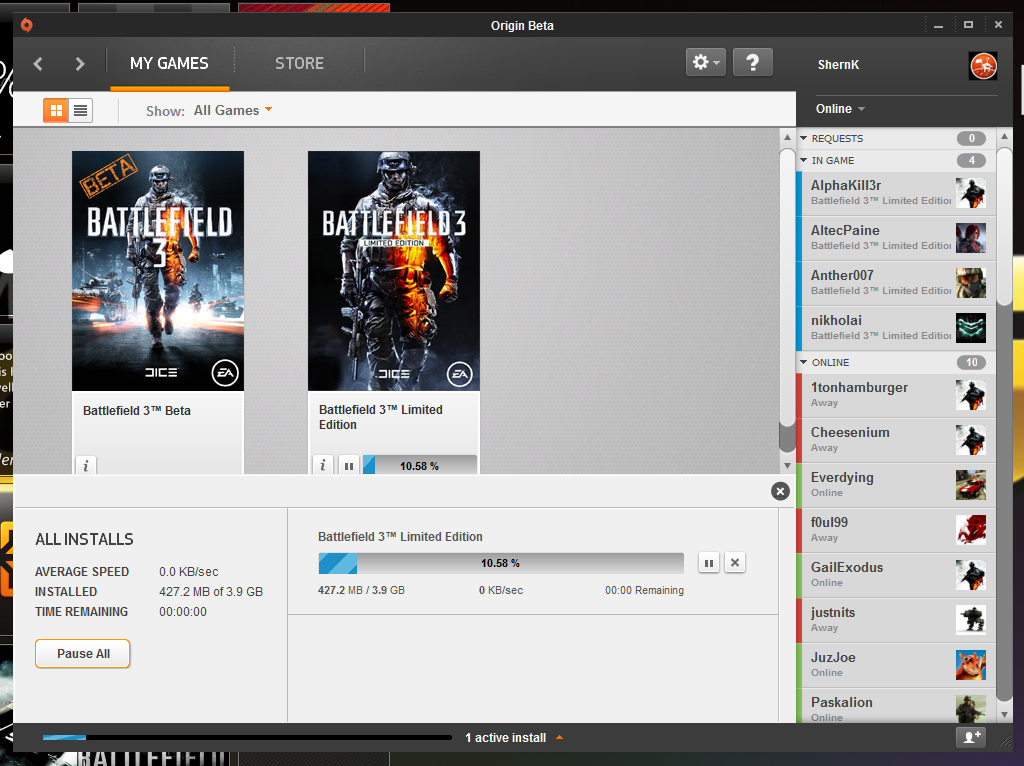Cancel the Battlefield 3 Limited Edition download
The image size is (1024, 766).
pyautogui.click(x=735, y=563)
